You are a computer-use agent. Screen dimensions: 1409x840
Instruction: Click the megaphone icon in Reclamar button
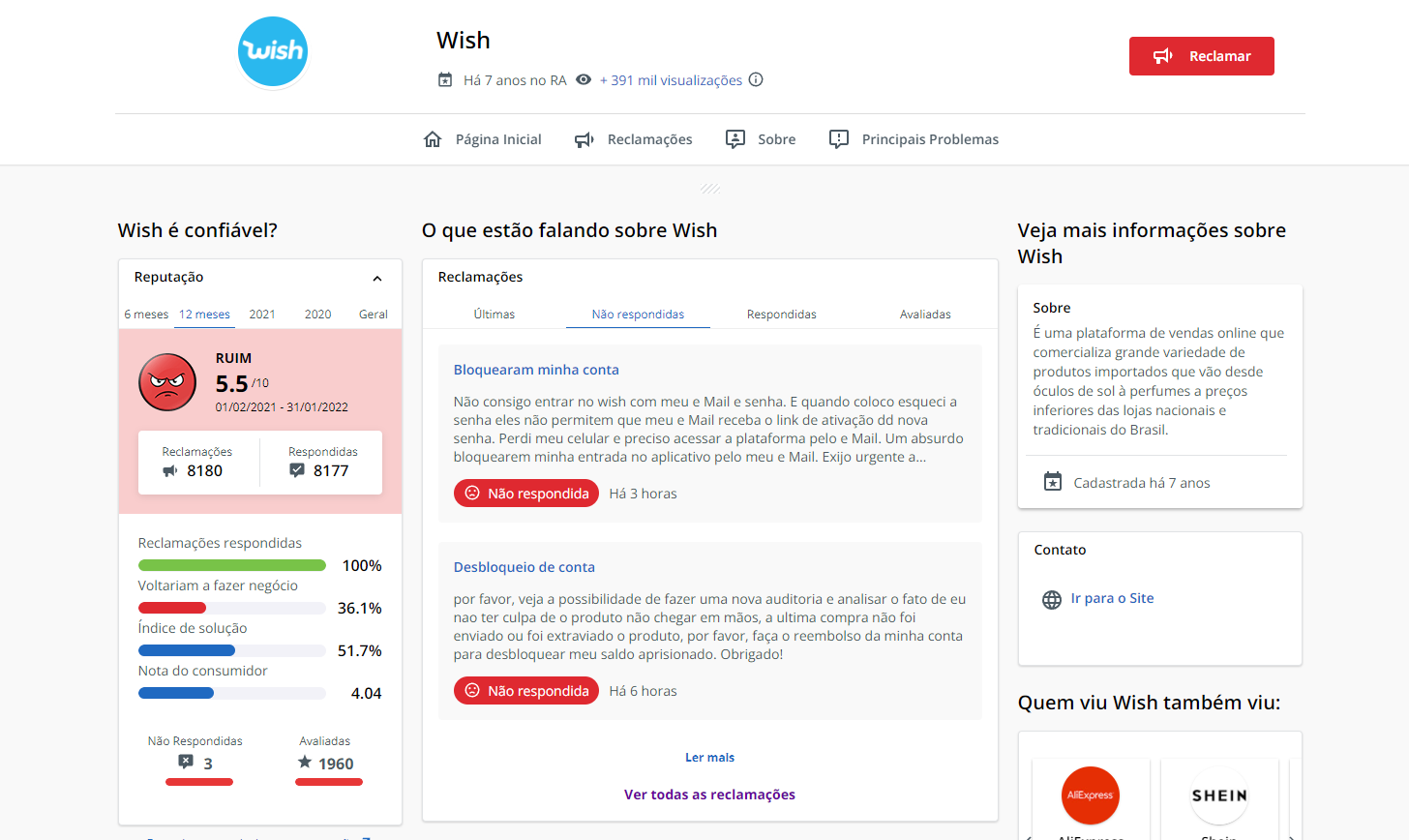click(x=1163, y=56)
